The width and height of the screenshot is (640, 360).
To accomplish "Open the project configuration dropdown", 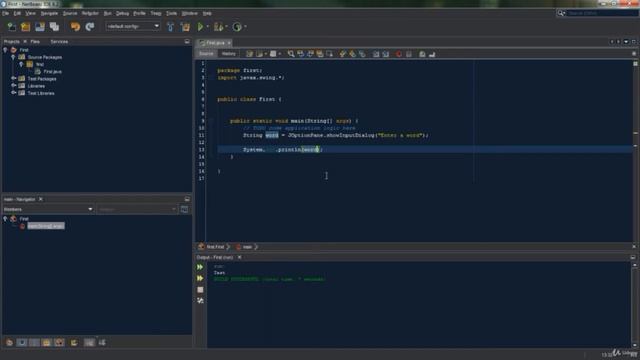I will click(133, 27).
